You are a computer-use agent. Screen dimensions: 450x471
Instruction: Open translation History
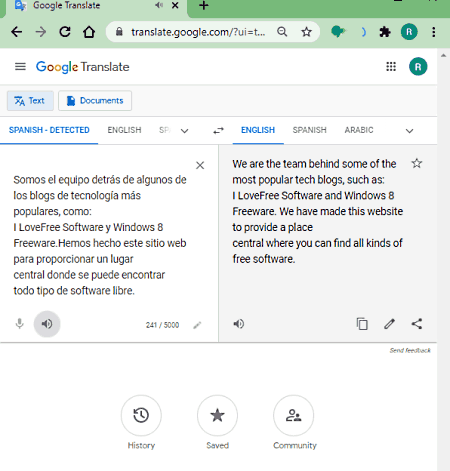point(141,415)
